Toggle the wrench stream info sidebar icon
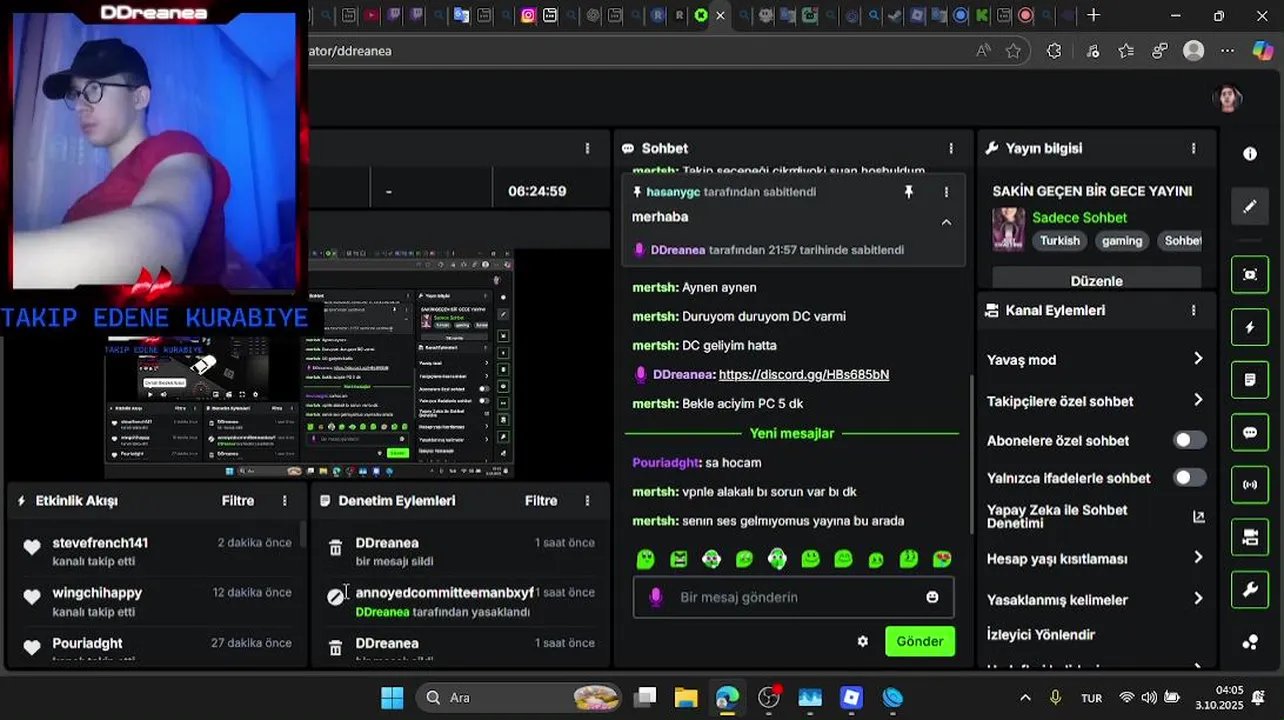This screenshot has width=1284, height=720. (1250, 590)
